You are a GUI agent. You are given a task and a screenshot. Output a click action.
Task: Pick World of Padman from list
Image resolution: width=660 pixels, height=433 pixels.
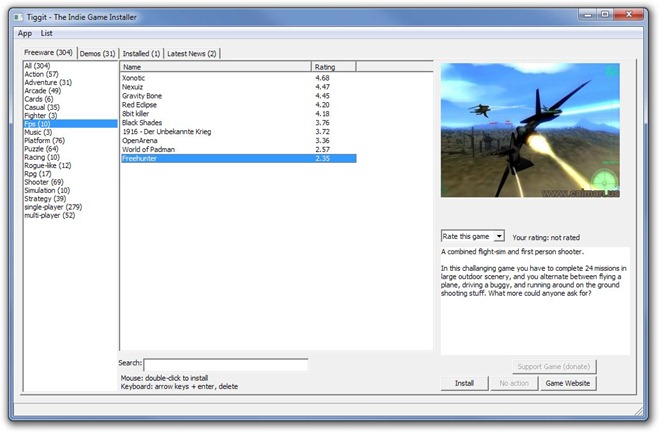148,149
